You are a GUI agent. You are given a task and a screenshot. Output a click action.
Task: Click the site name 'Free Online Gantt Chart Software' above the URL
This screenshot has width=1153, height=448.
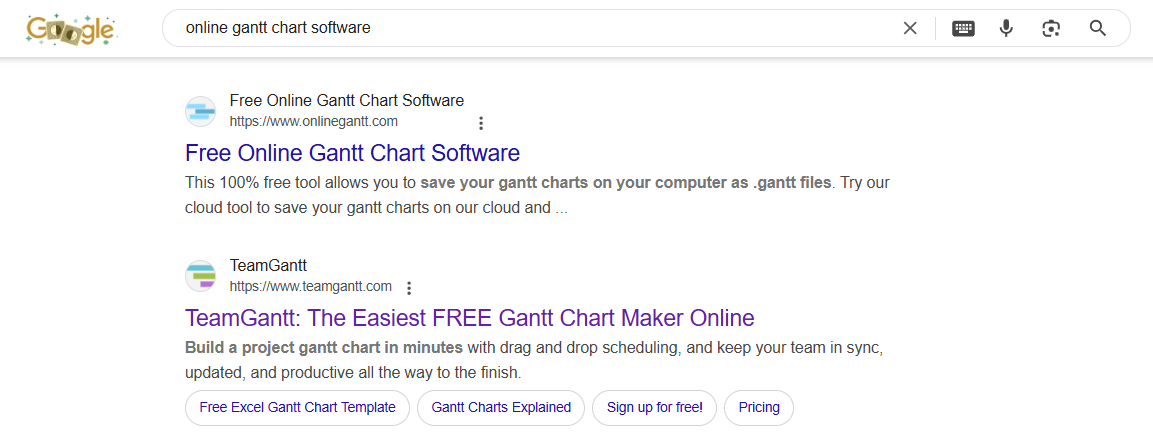(x=347, y=101)
